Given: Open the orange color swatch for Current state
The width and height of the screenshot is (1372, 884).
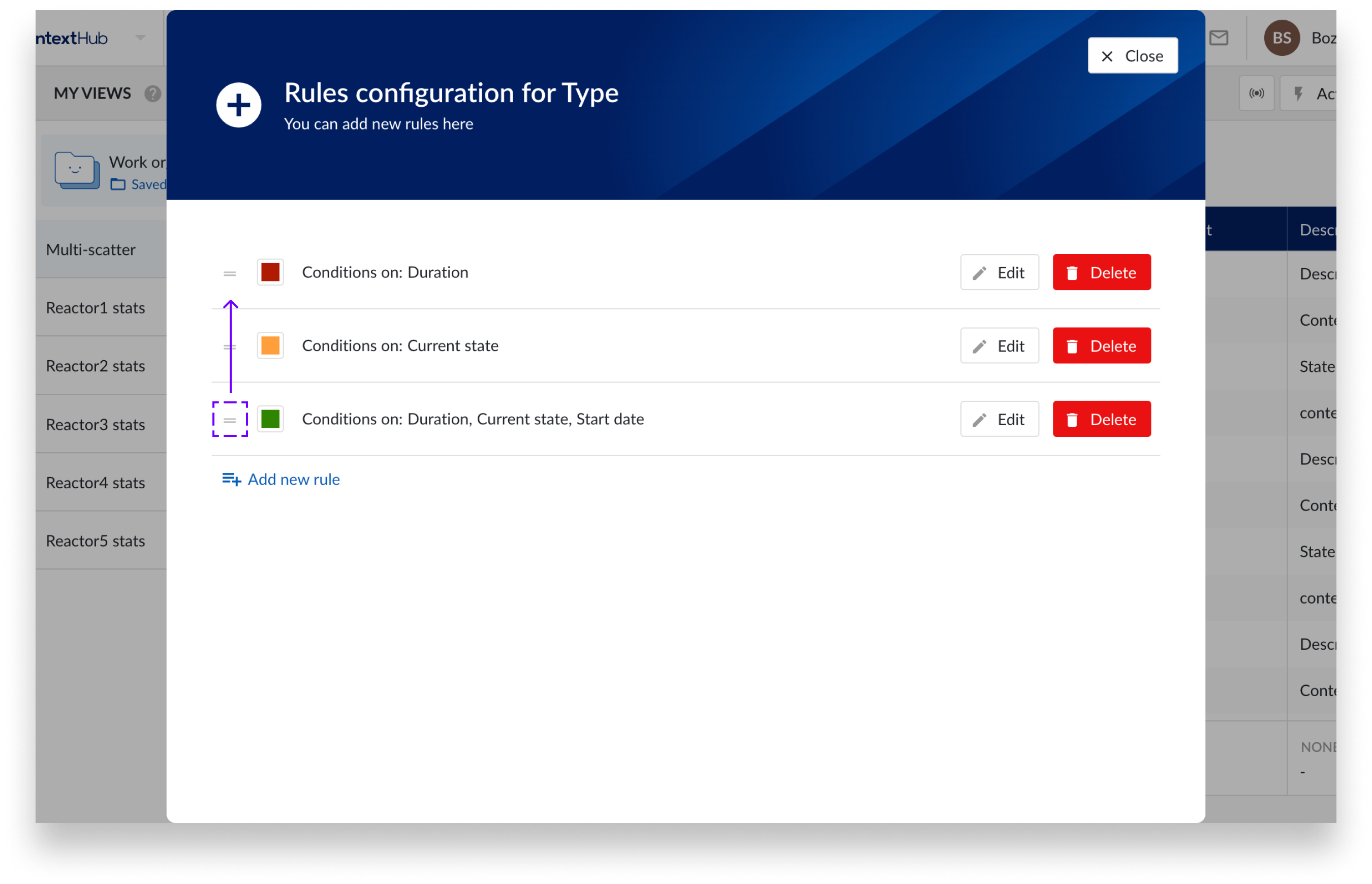Looking at the screenshot, I should tap(270, 345).
